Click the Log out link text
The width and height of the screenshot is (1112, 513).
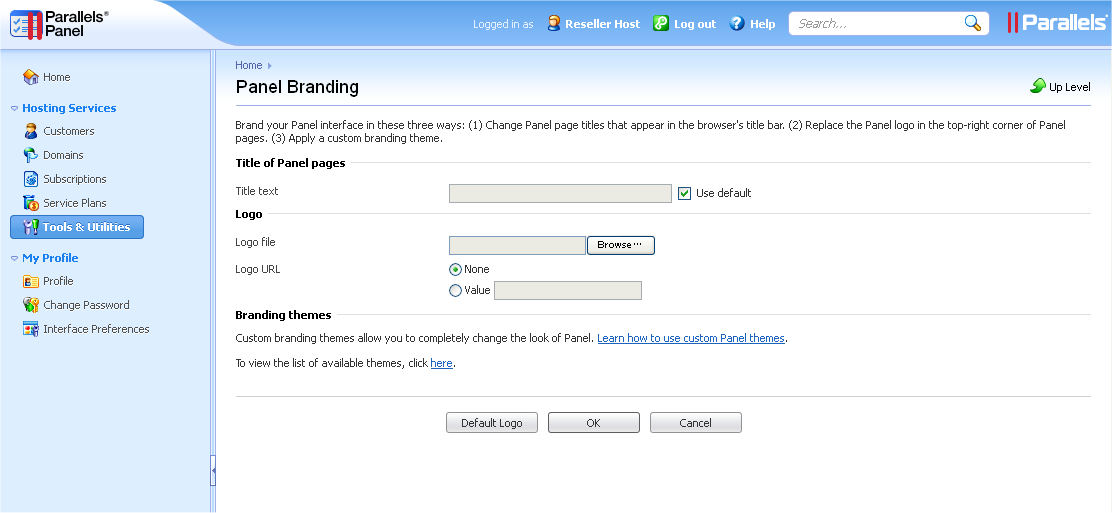tap(695, 24)
